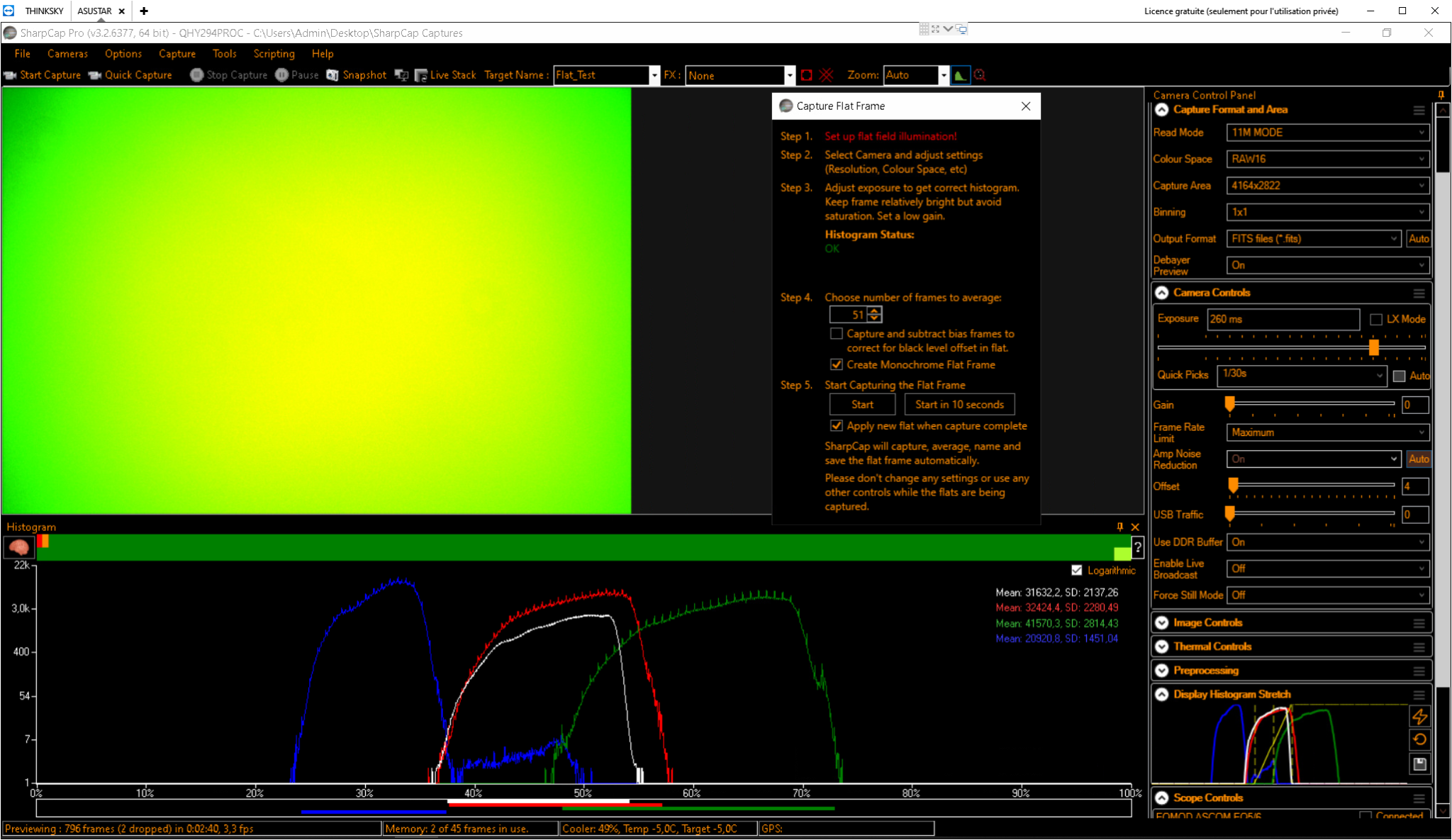Toggle the Quick Picks Auto checkbox
1452x840 pixels.
(1399, 376)
